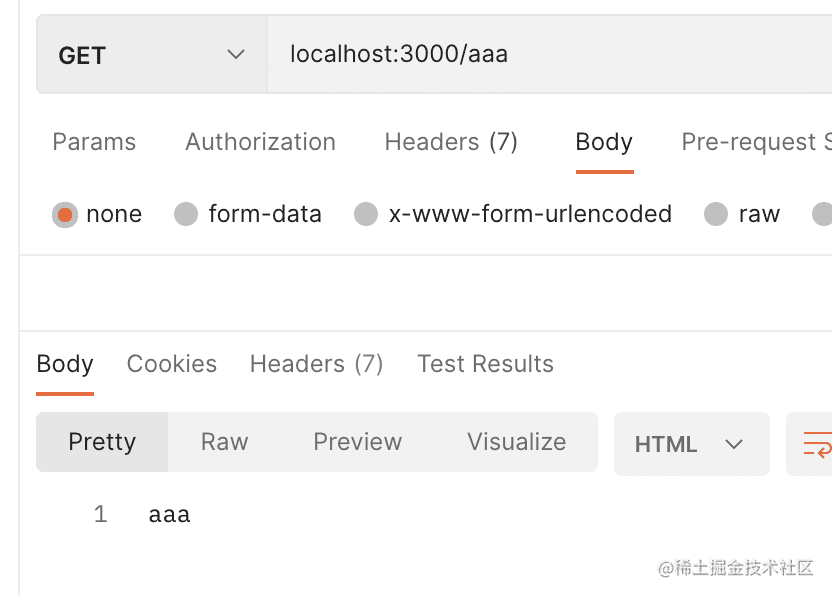Pick the raw body radio button
The height and width of the screenshot is (596, 832).
716,214
